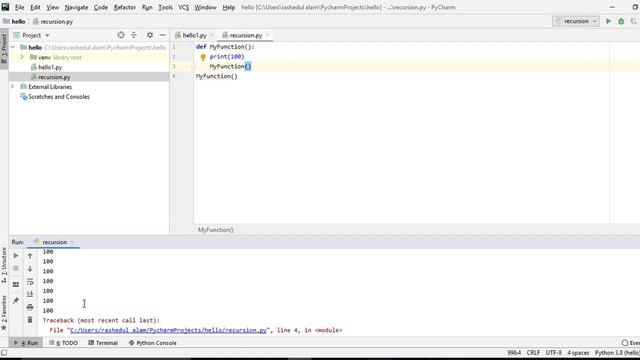Click the down arrow in Run console toolbar
The height and width of the screenshot is (360, 640).
[x=30, y=269]
